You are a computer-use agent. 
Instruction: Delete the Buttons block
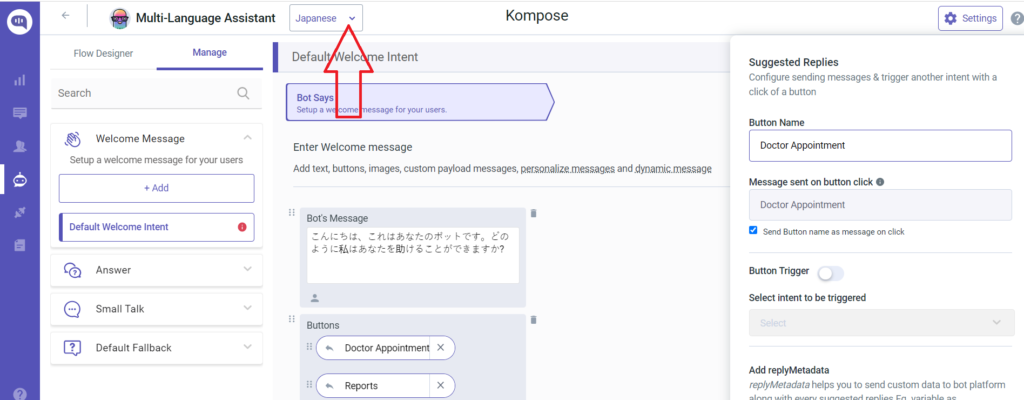tap(534, 320)
